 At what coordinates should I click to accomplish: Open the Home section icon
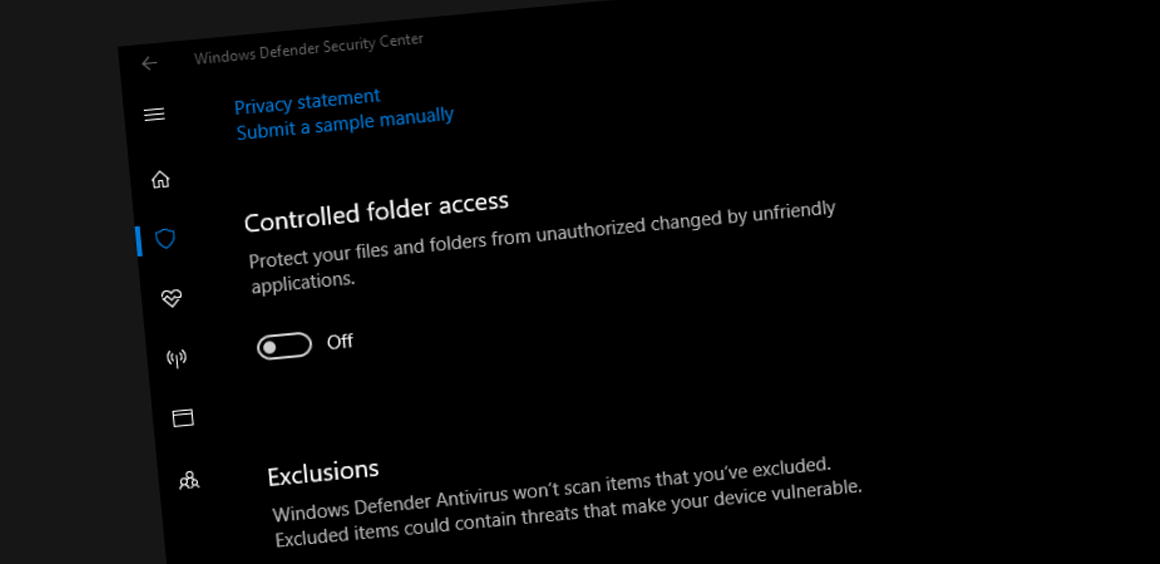tap(161, 179)
